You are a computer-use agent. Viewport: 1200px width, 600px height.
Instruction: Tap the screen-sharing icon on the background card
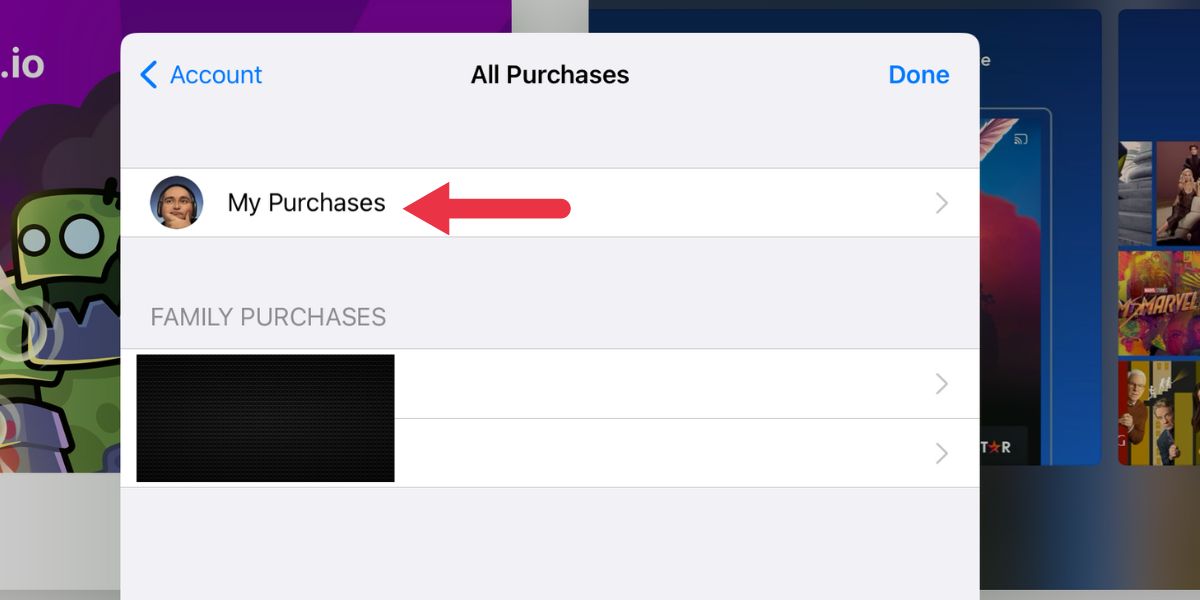pyautogui.click(x=1019, y=141)
